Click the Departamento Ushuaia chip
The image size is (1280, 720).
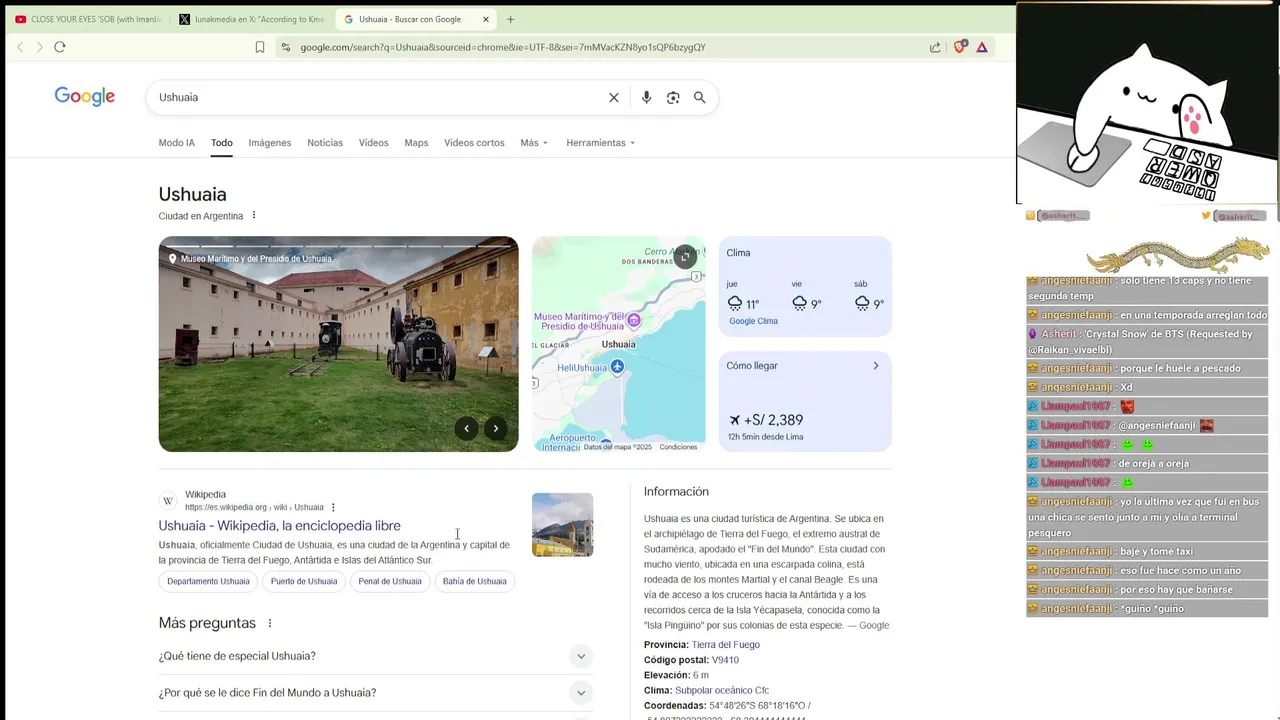pos(208,581)
